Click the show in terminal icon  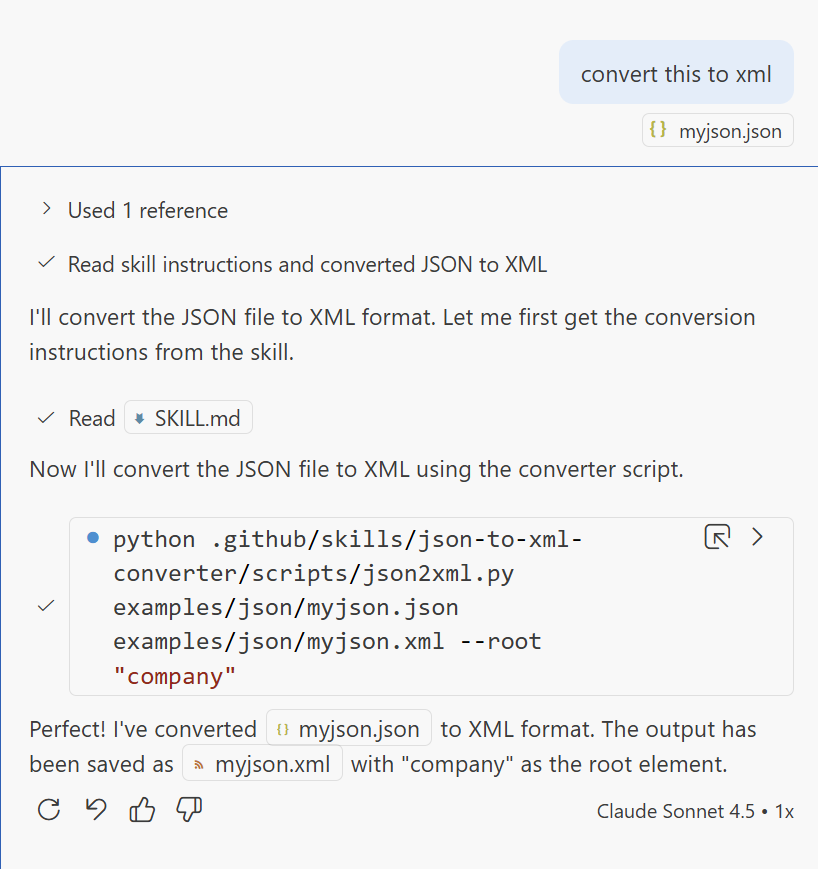pos(717,537)
